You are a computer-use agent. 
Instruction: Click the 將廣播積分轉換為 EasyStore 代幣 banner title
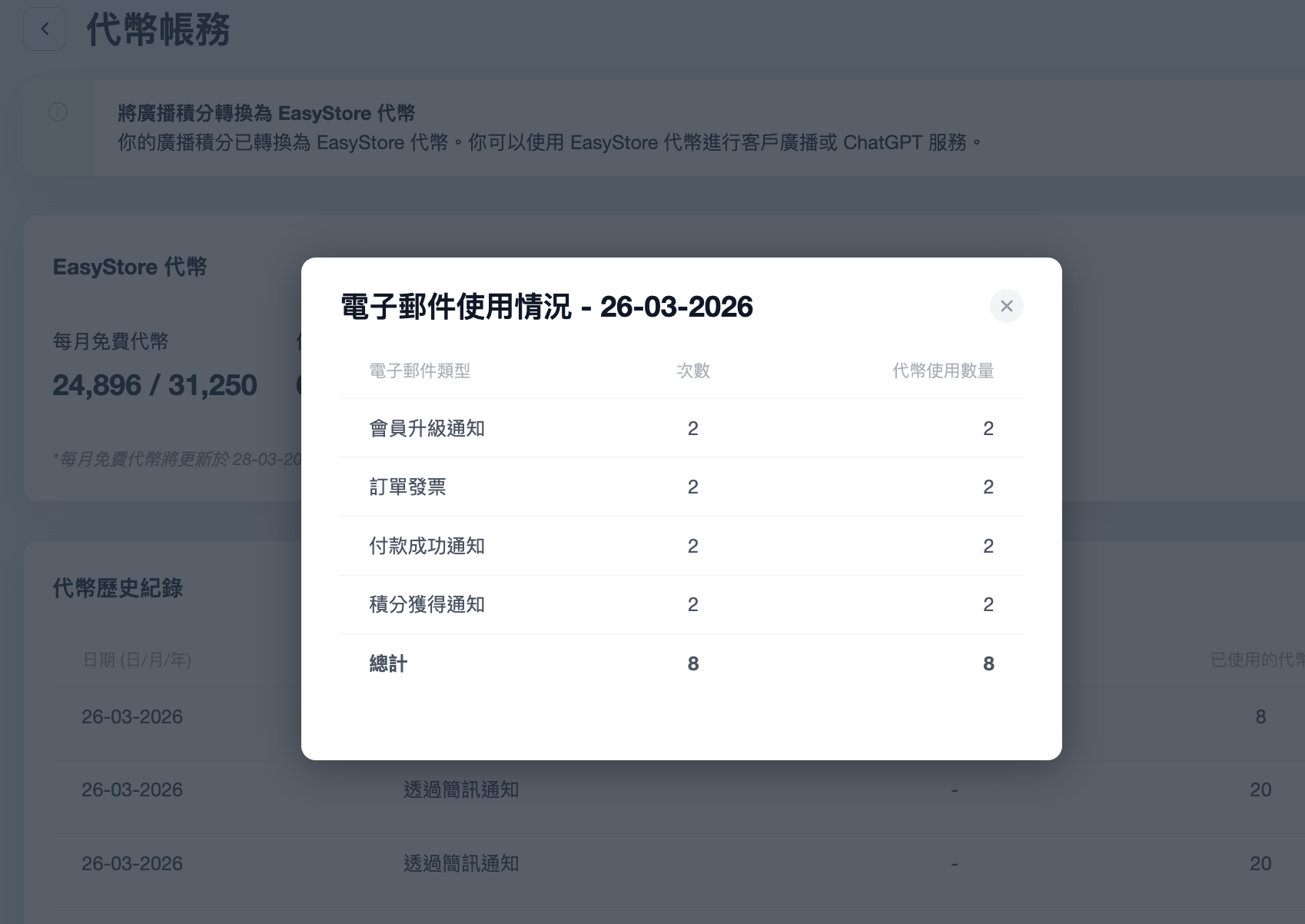266,113
